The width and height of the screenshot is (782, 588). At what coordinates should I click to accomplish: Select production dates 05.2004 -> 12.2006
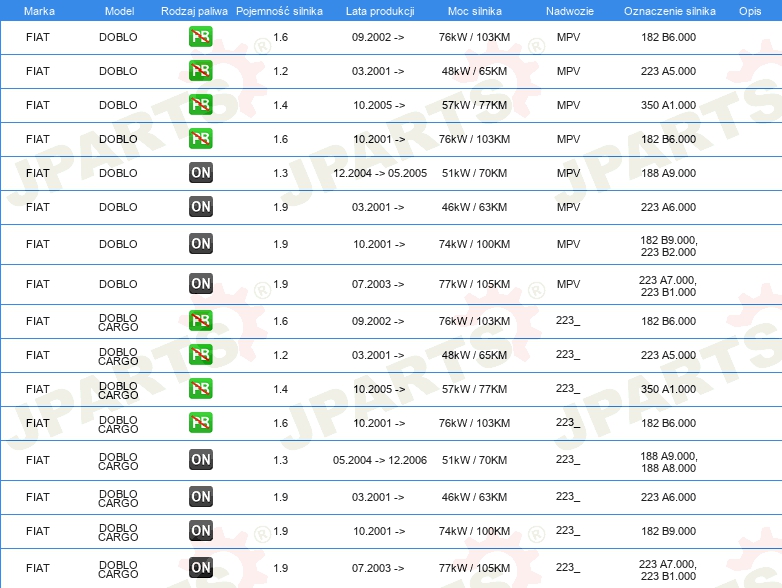(x=380, y=460)
